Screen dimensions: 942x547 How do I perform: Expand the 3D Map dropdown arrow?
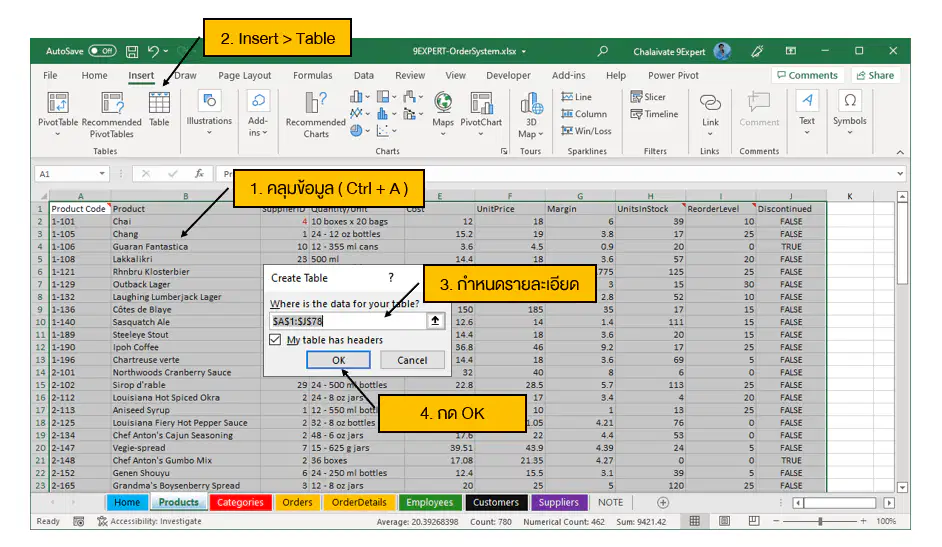pos(541,134)
